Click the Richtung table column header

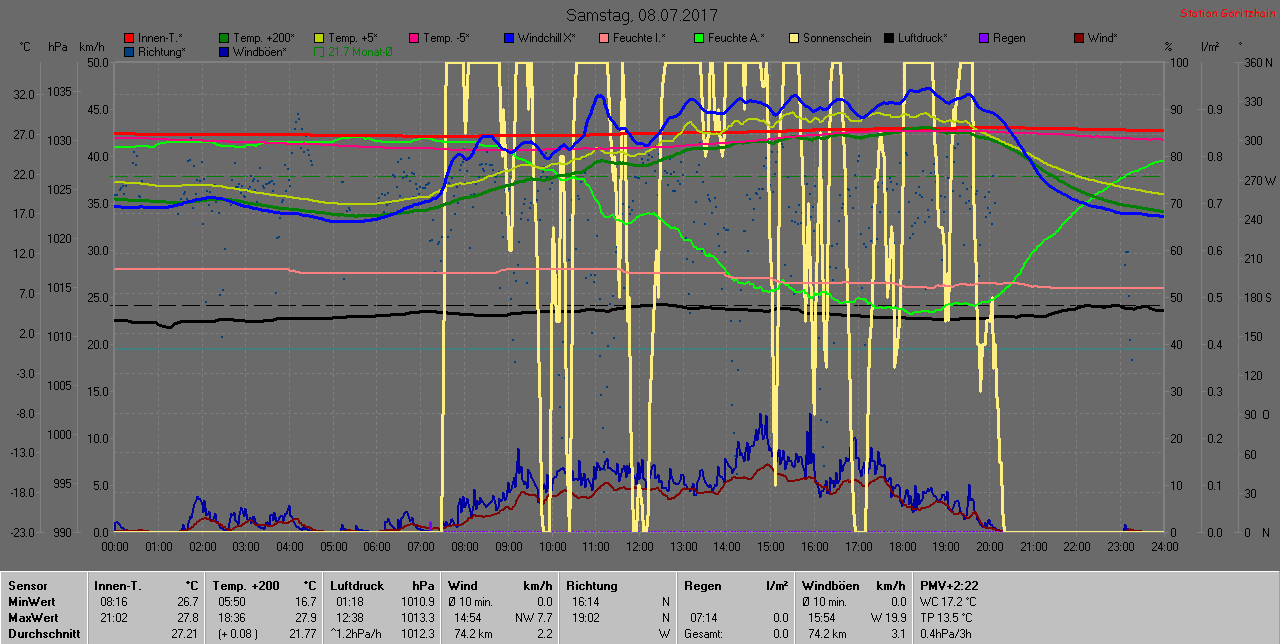(x=592, y=586)
